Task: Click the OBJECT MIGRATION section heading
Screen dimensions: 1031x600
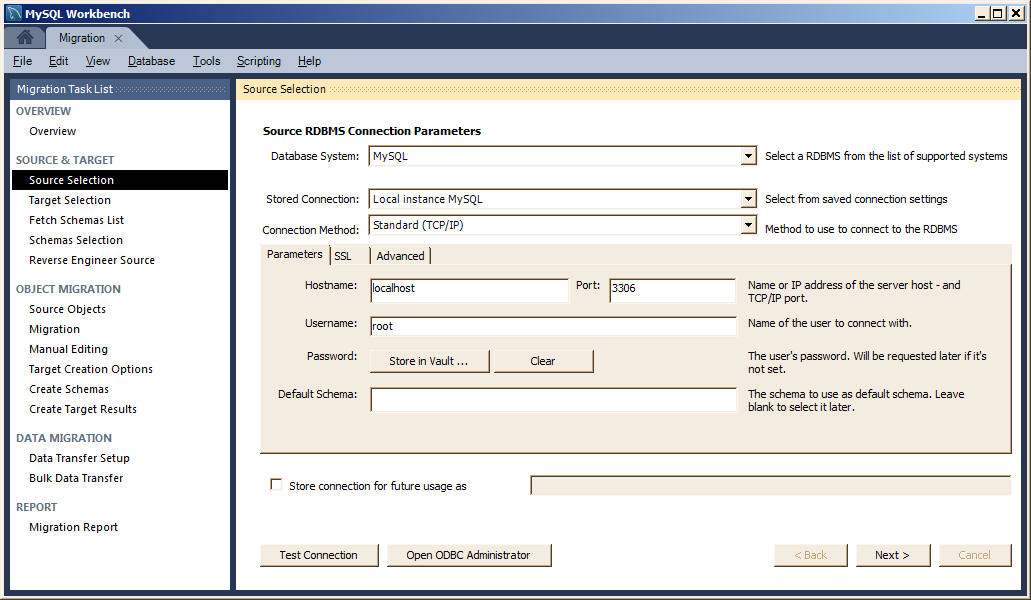Action: tap(68, 289)
